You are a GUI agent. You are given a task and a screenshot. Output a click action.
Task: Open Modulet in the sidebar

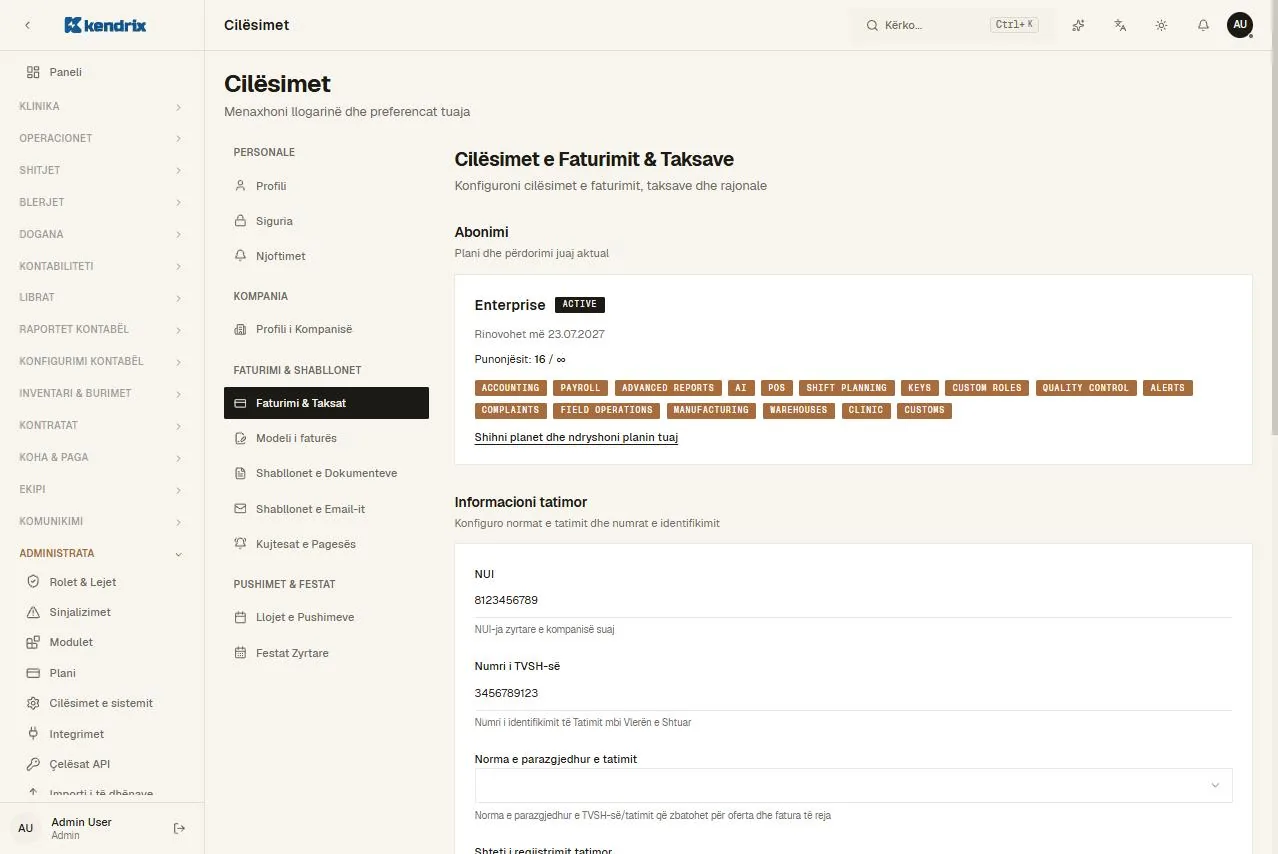102,642
